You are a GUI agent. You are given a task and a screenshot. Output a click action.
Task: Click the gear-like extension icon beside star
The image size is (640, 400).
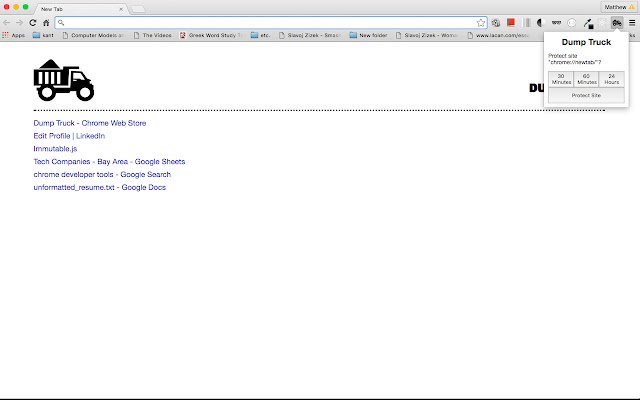[x=496, y=23]
